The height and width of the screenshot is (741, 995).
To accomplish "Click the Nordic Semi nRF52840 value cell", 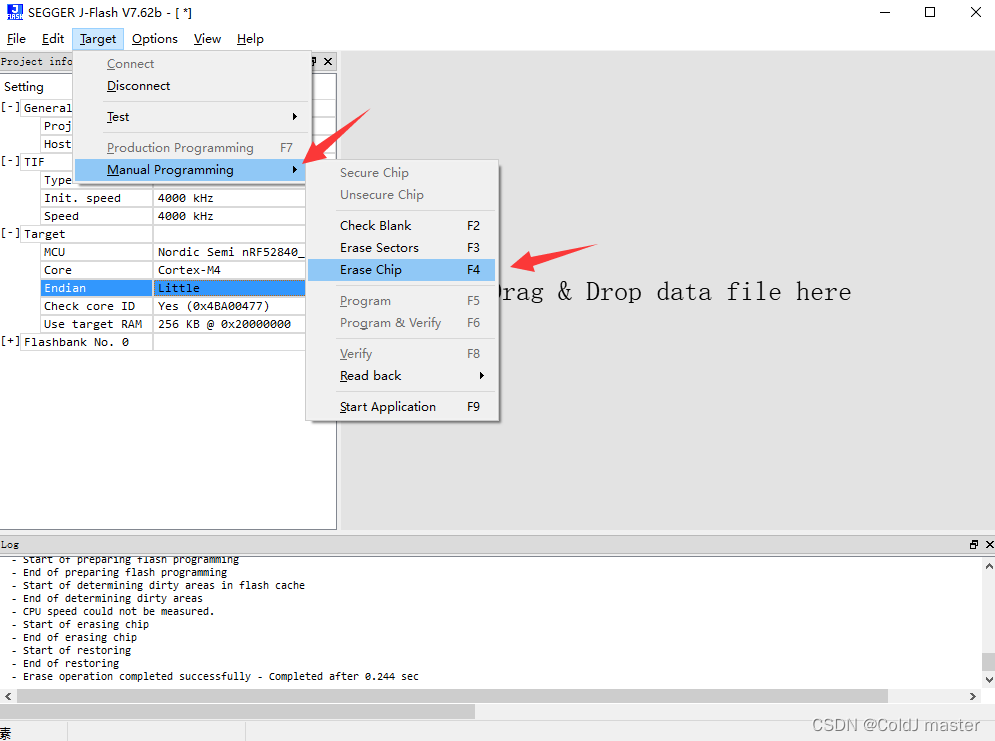I will pyautogui.click(x=230, y=252).
